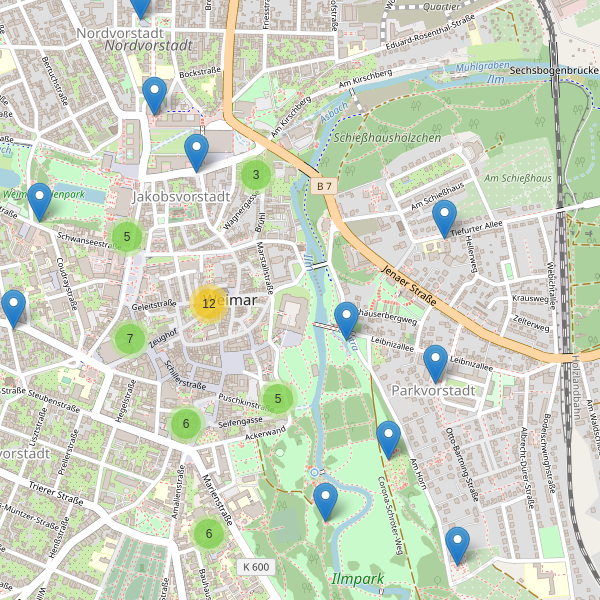Click the Amalienstraße label
600x600 pixels.
[x=178, y=492]
